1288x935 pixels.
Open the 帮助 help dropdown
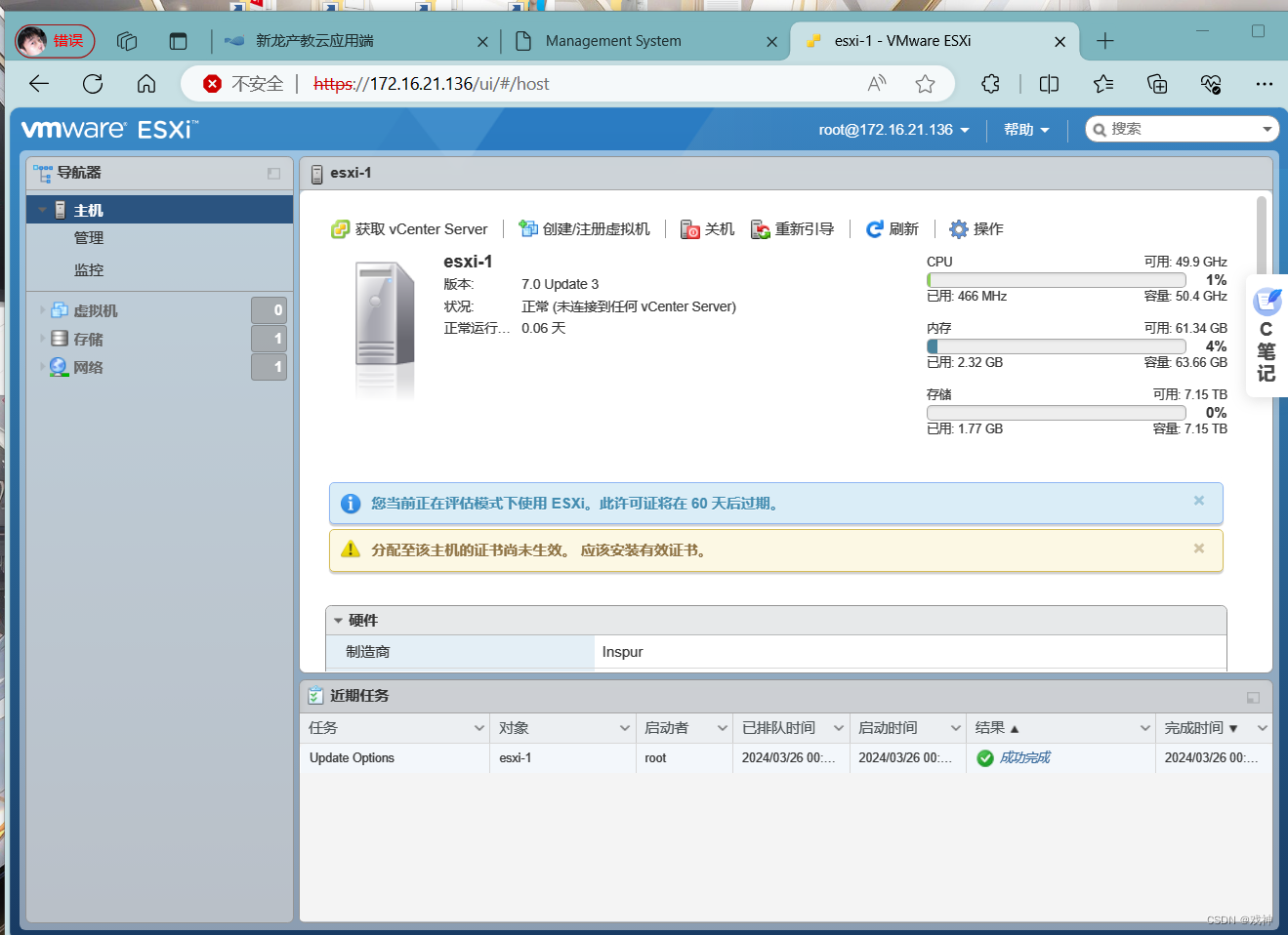(1026, 130)
